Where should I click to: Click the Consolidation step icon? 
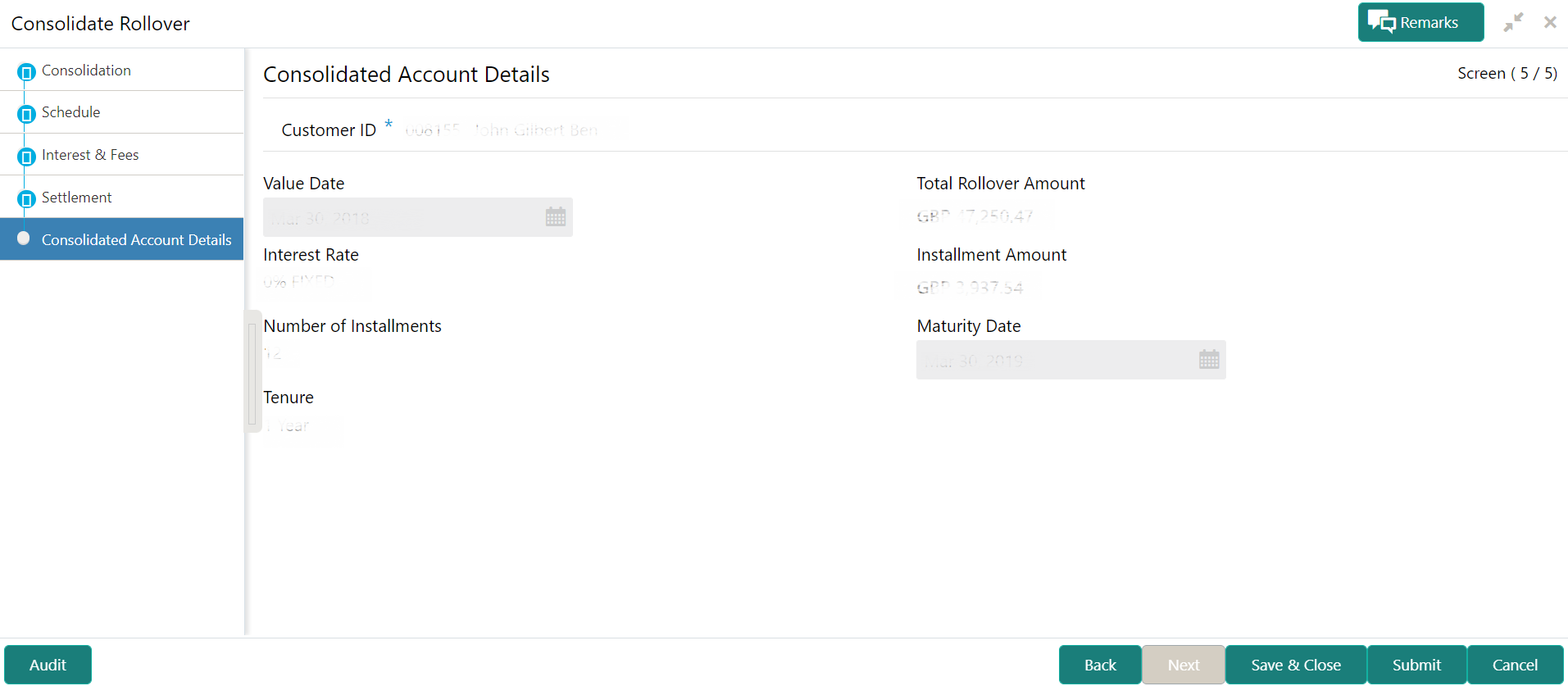26,72
